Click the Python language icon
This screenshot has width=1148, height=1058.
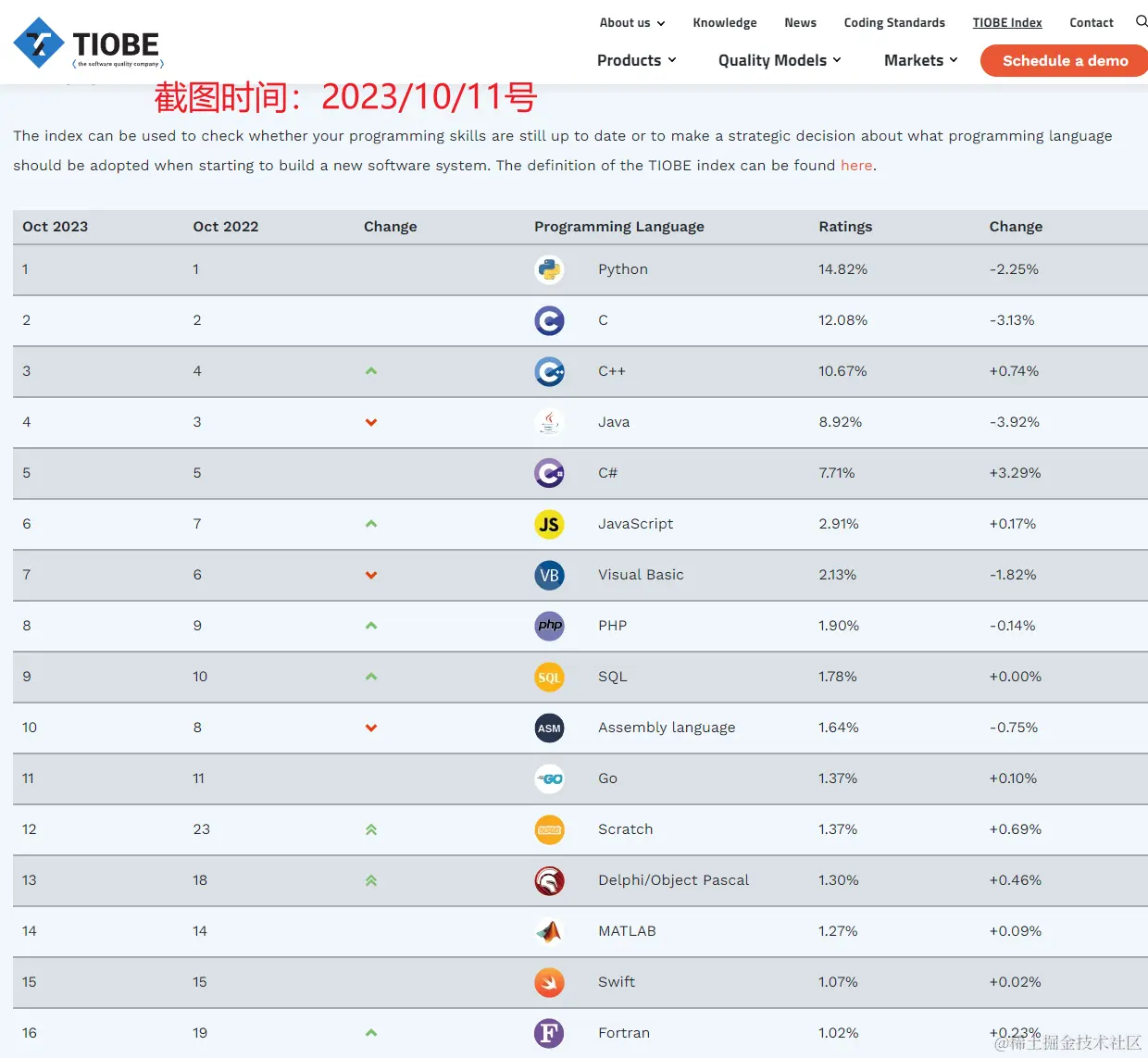tap(549, 269)
